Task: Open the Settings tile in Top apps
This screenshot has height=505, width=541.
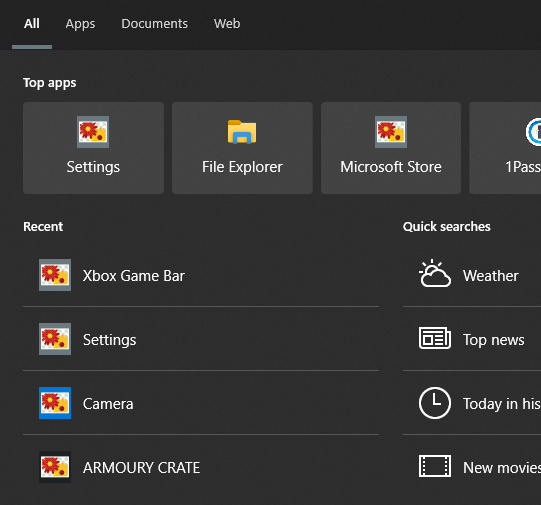Action: pos(93,148)
